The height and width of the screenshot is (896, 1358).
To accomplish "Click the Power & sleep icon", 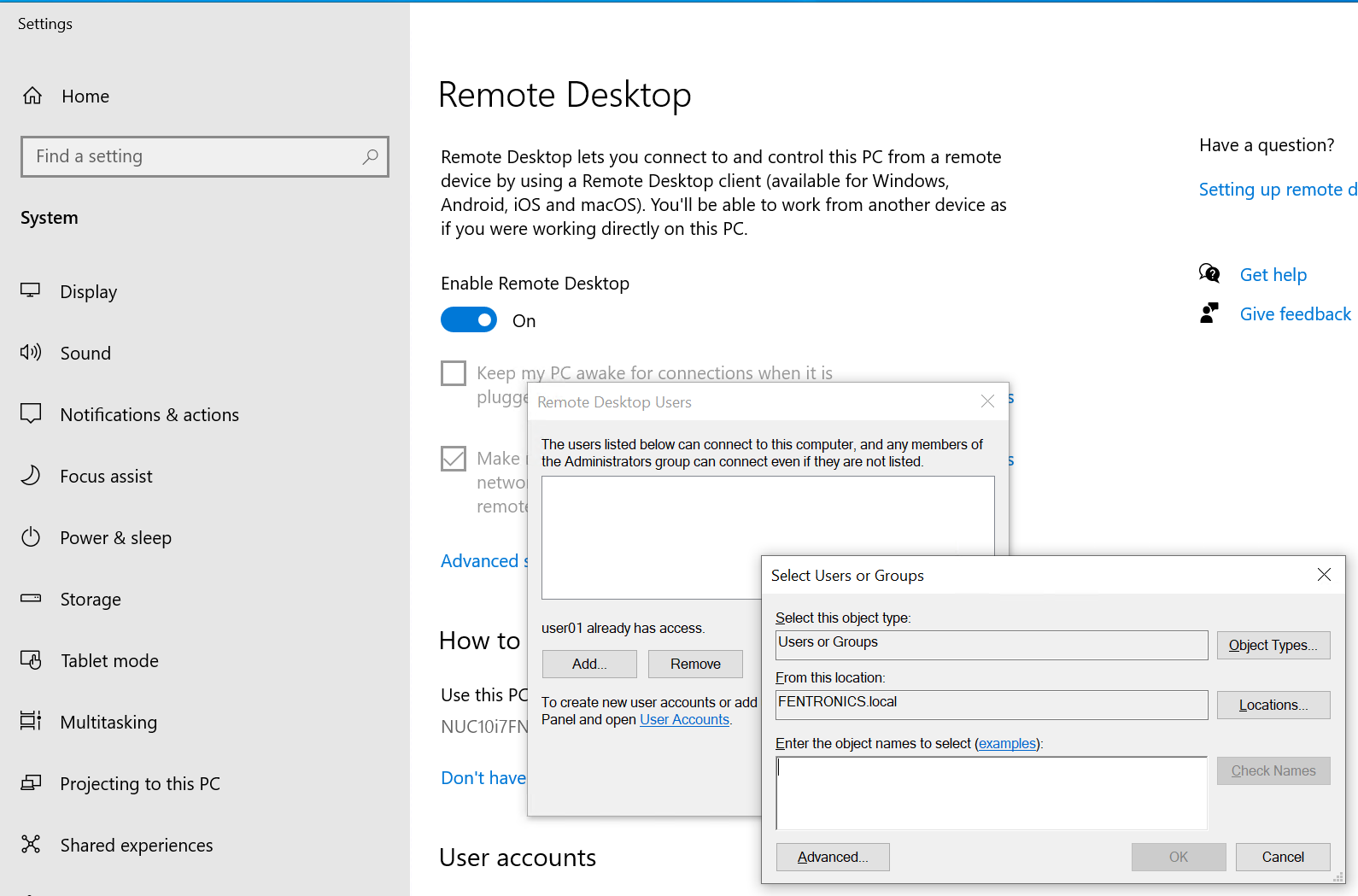I will (x=31, y=536).
